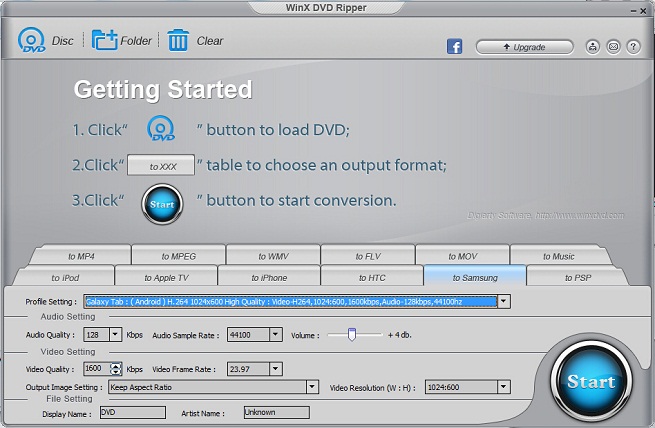Click the Folder label in toolbar
Viewport: 655px width, 428px height.
tap(136, 41)
